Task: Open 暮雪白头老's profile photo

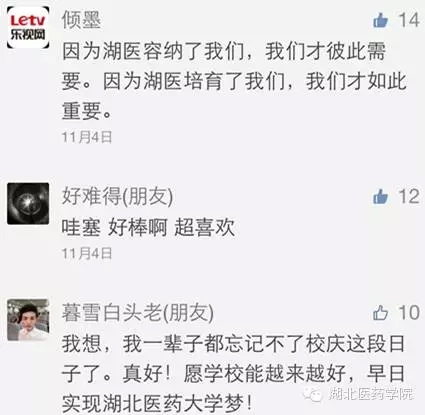Action: coord(28,320)
